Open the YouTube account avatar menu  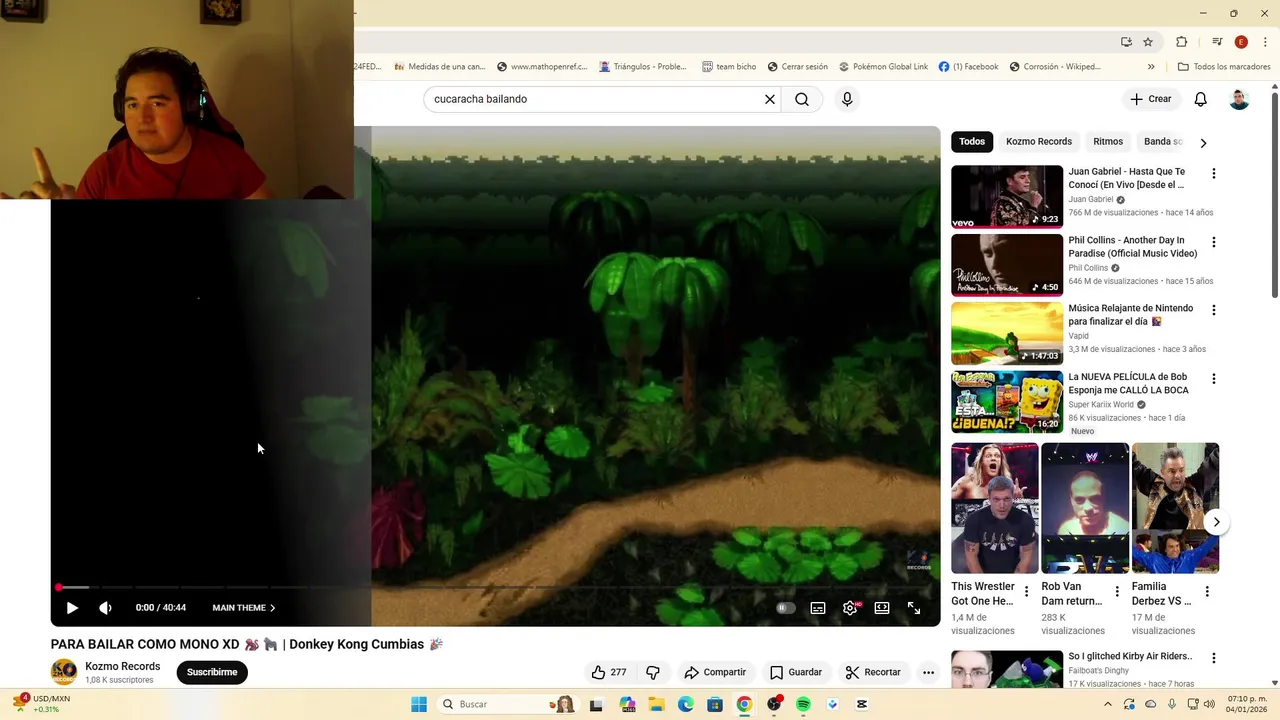click(x=1239, y=99)
